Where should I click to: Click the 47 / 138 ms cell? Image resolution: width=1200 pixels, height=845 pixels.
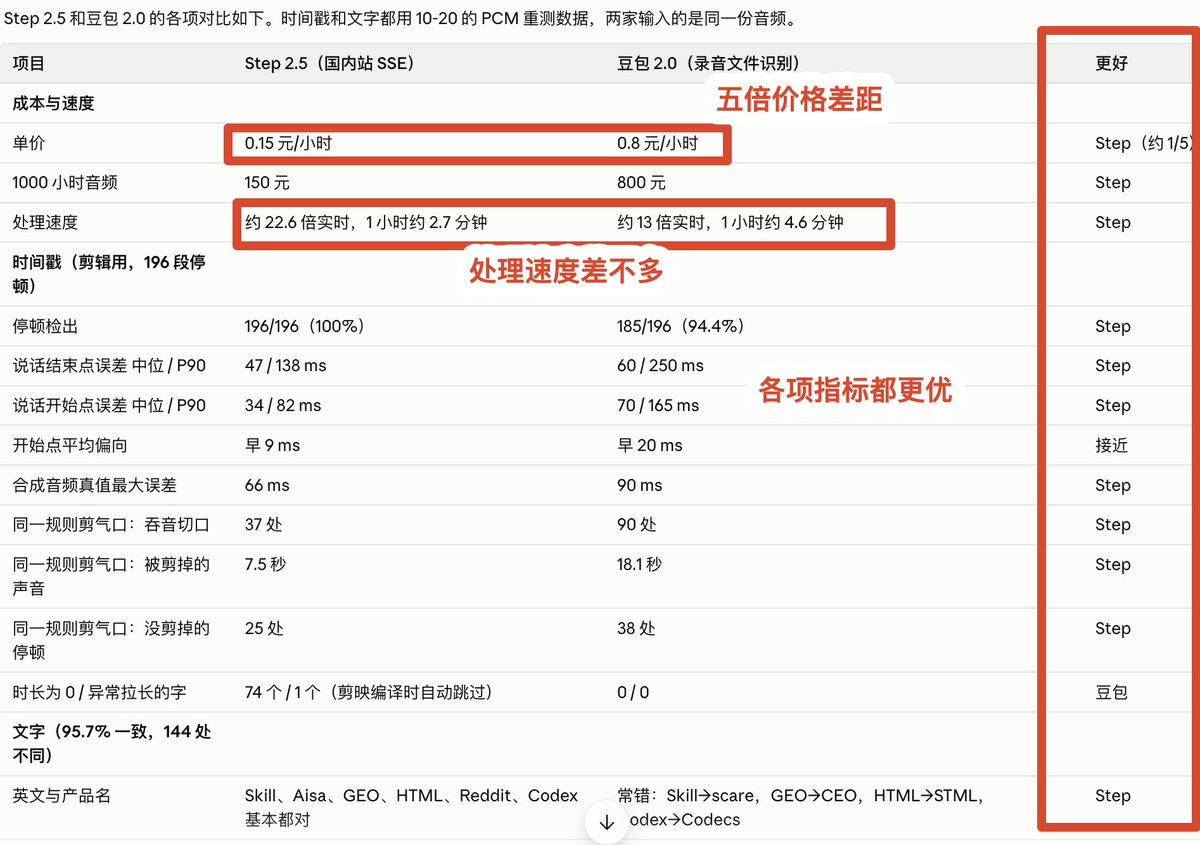click(x=285, y=366)
